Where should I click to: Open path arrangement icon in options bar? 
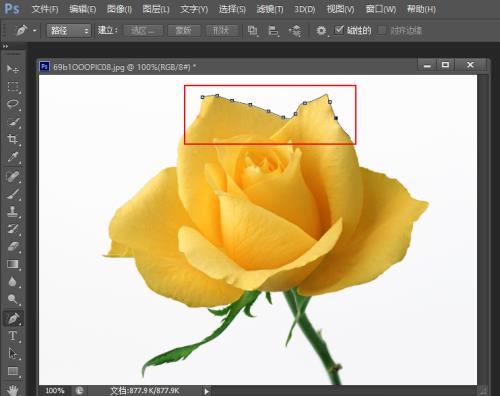(x=295, y=31)
